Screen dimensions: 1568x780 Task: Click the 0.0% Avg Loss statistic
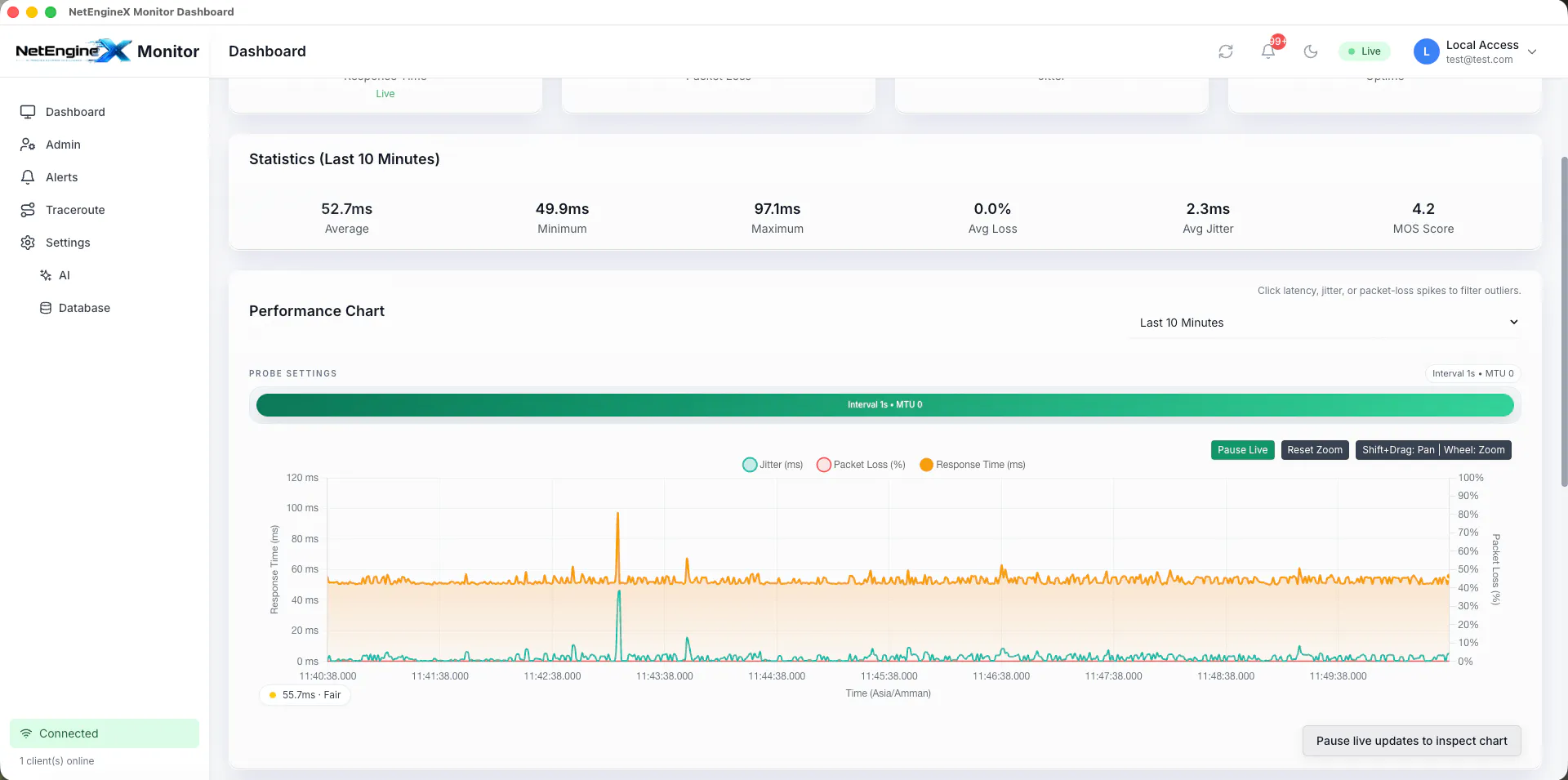click(x=993, y=218)
